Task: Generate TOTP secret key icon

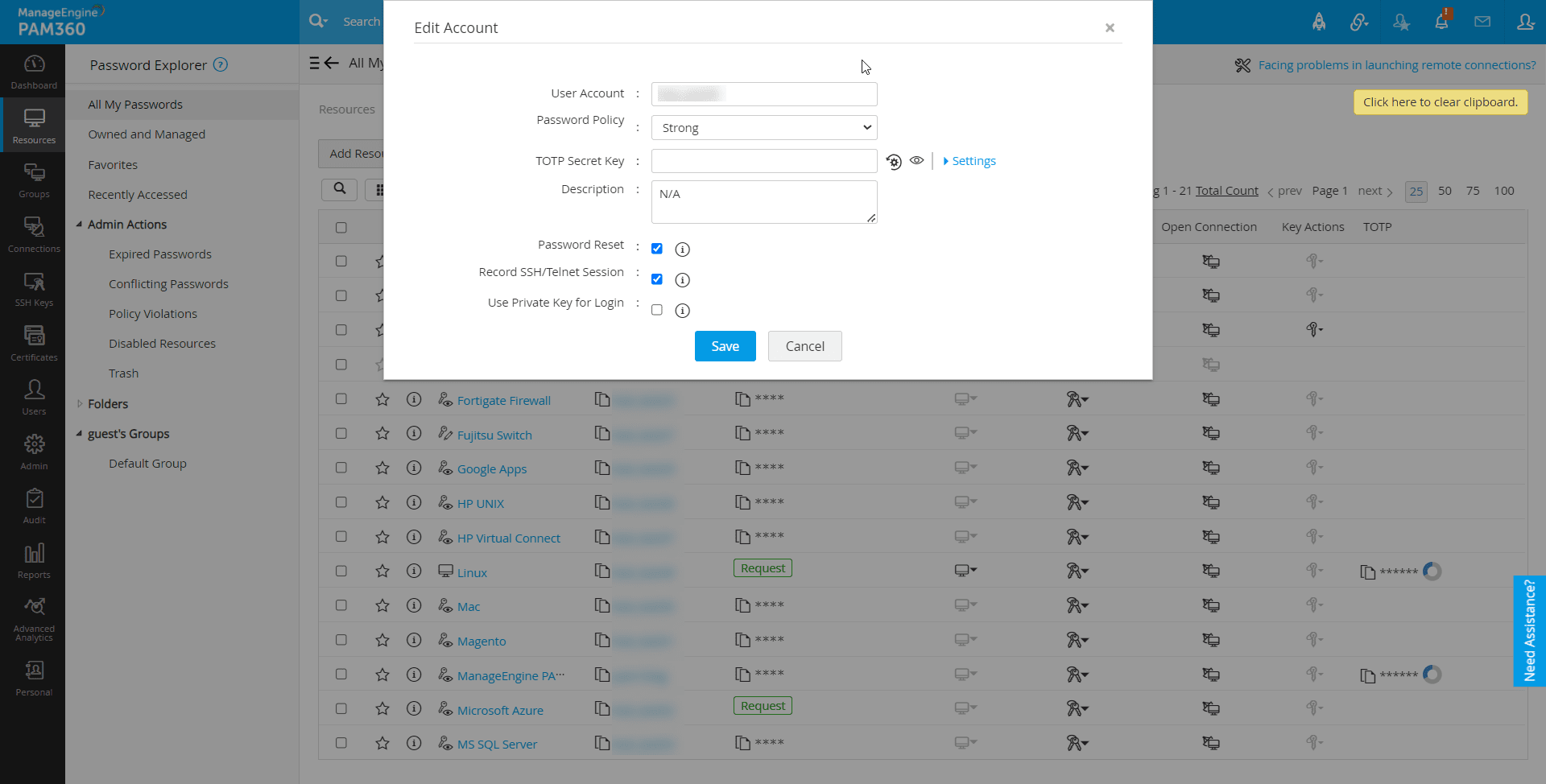Action: pyautogui.click(x=894, y=162)
